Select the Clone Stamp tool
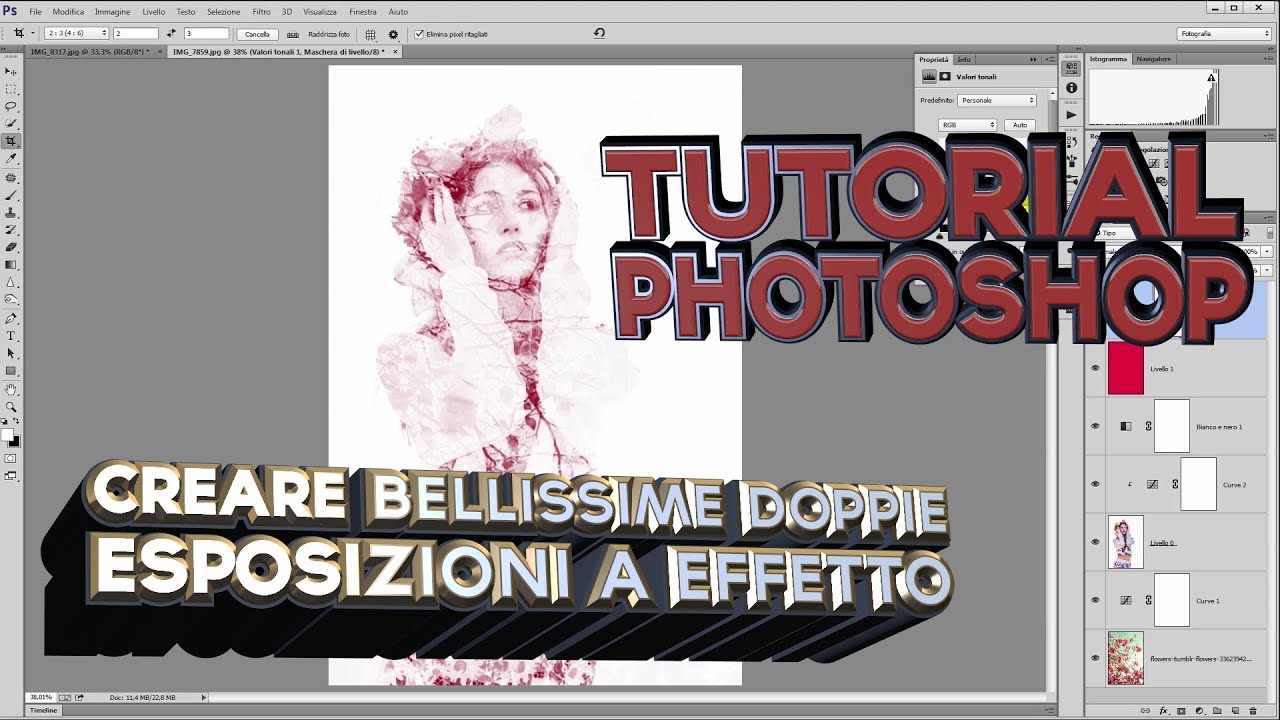The width and height of the screenshot is (1280, 720). pyautogui.click(x=11, y=212)
